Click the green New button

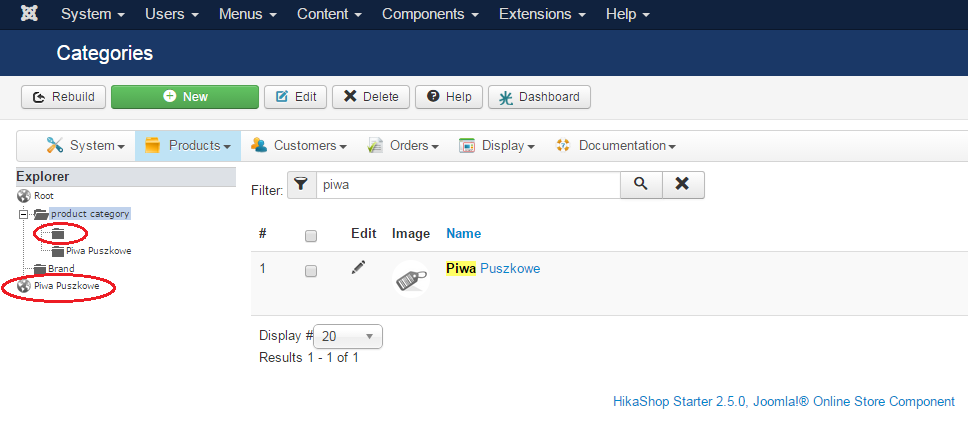click(x=185, y=97)
